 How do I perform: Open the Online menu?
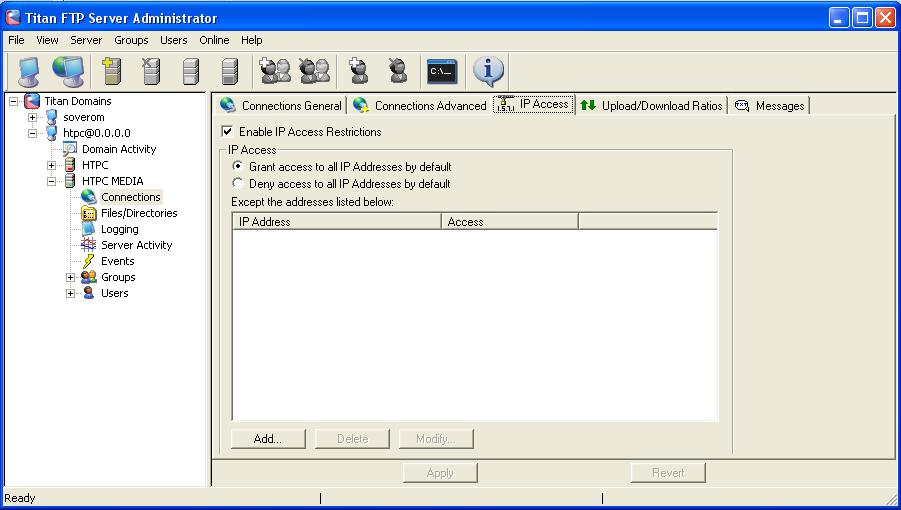(x=214, y=40)
